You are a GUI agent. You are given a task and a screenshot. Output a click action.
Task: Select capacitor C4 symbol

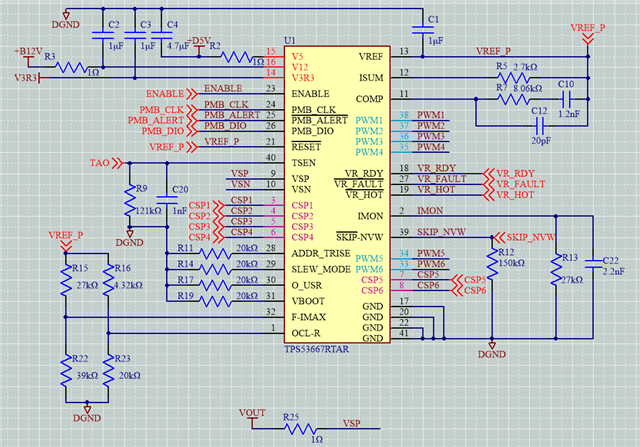coord(162,35)
